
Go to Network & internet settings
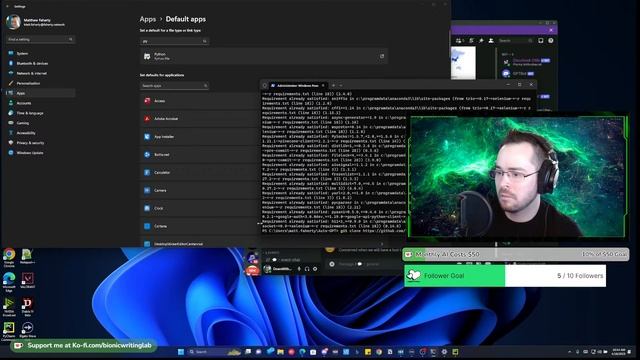tap(40, 73)
